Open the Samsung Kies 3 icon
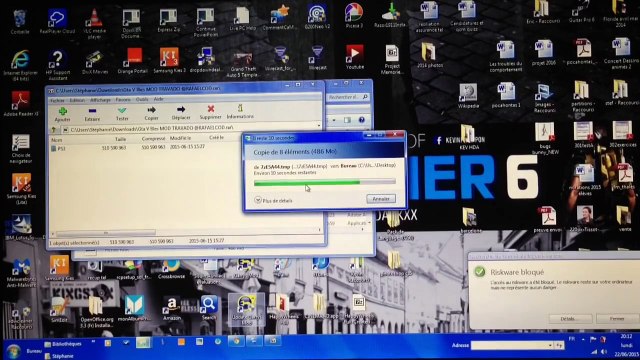 pos(169,60)
